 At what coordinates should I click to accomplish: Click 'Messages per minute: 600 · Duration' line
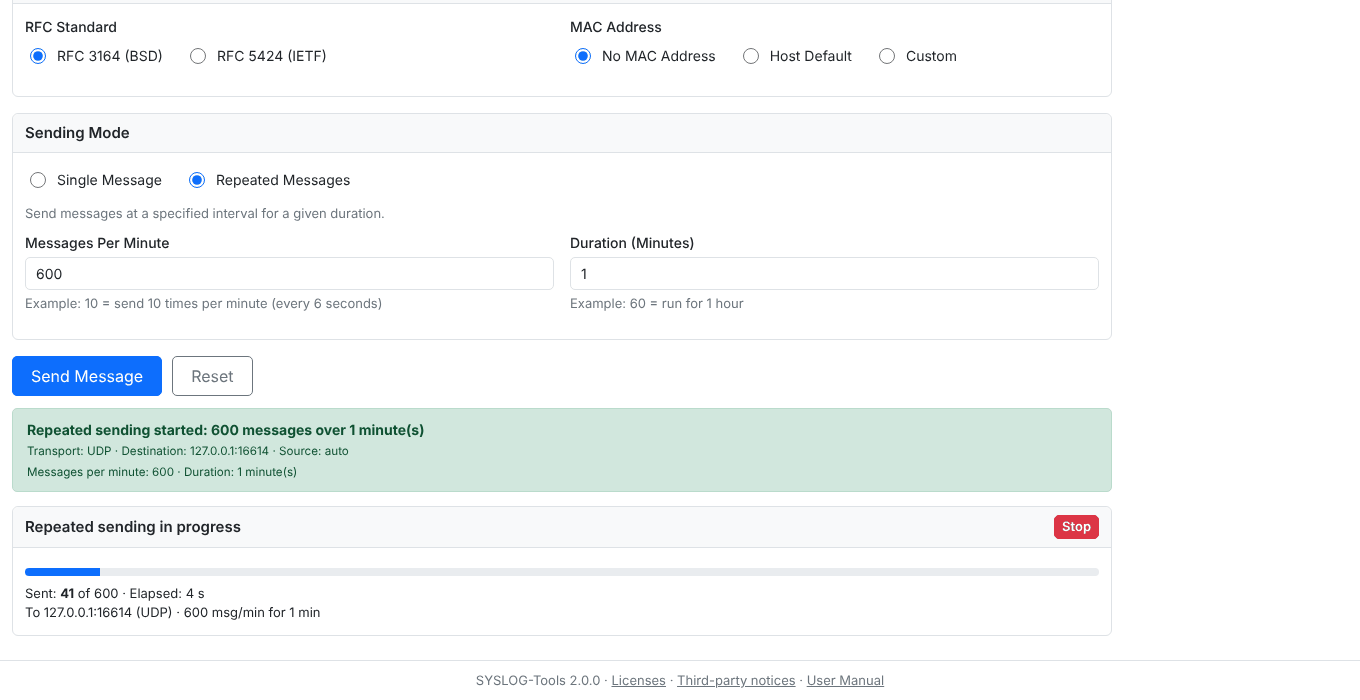click(x=162, y=472)
